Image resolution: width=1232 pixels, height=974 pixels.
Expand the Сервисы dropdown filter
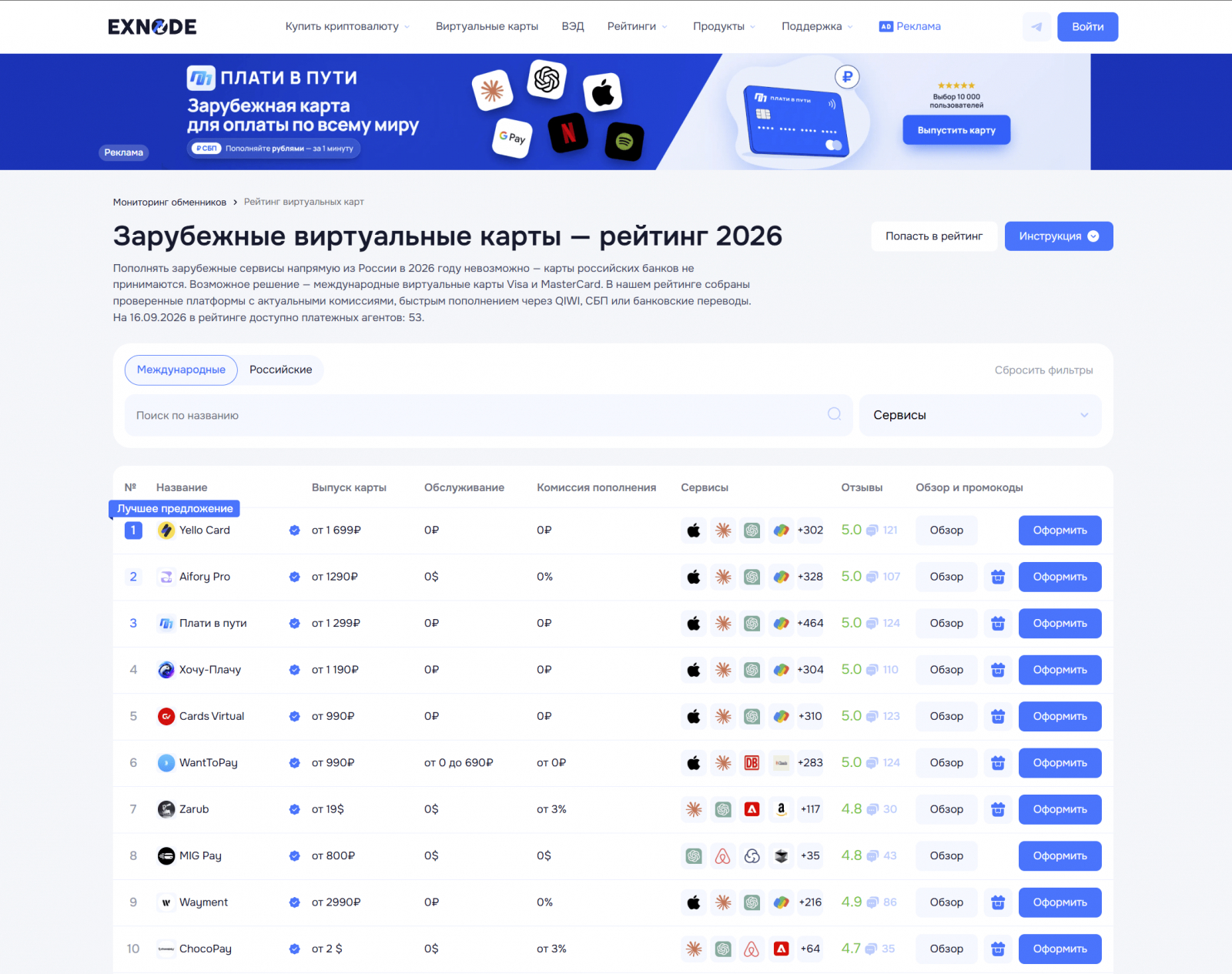click(x=980, y=415)
